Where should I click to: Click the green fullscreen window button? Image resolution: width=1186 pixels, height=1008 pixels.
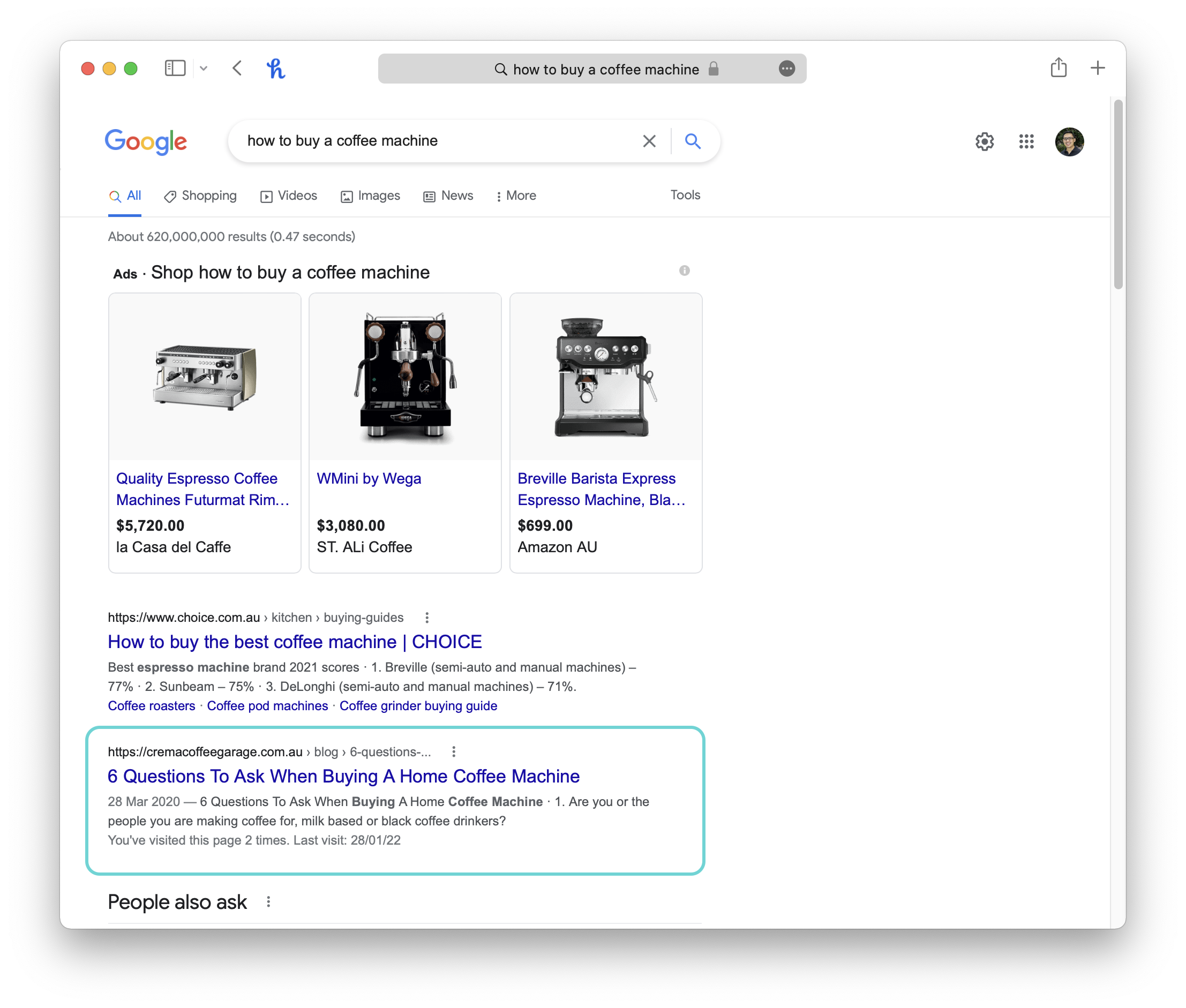(x=131, y=69)
